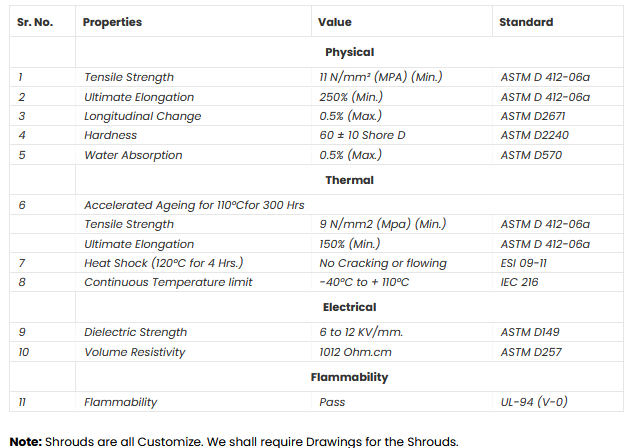Click the Note text about Shrouds
Viewport: 628px width, 448px height.
(234, 441)
